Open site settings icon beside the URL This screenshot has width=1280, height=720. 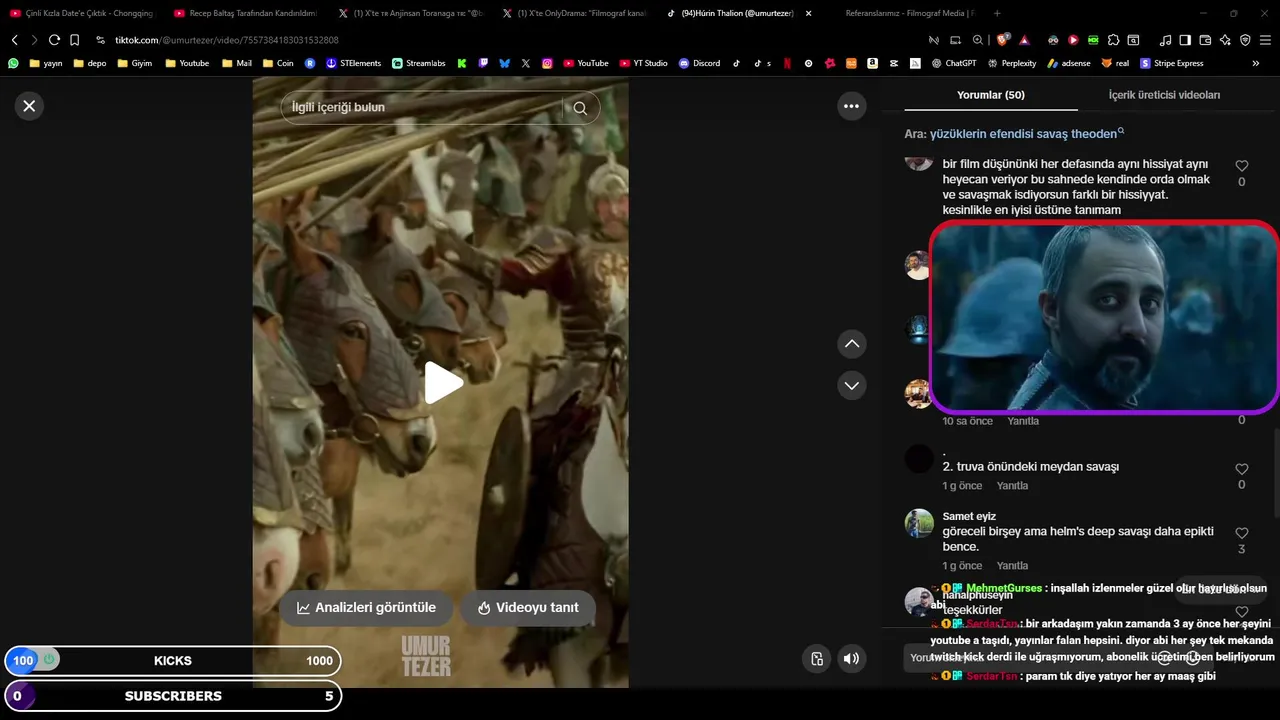click(x=100, y=40)
